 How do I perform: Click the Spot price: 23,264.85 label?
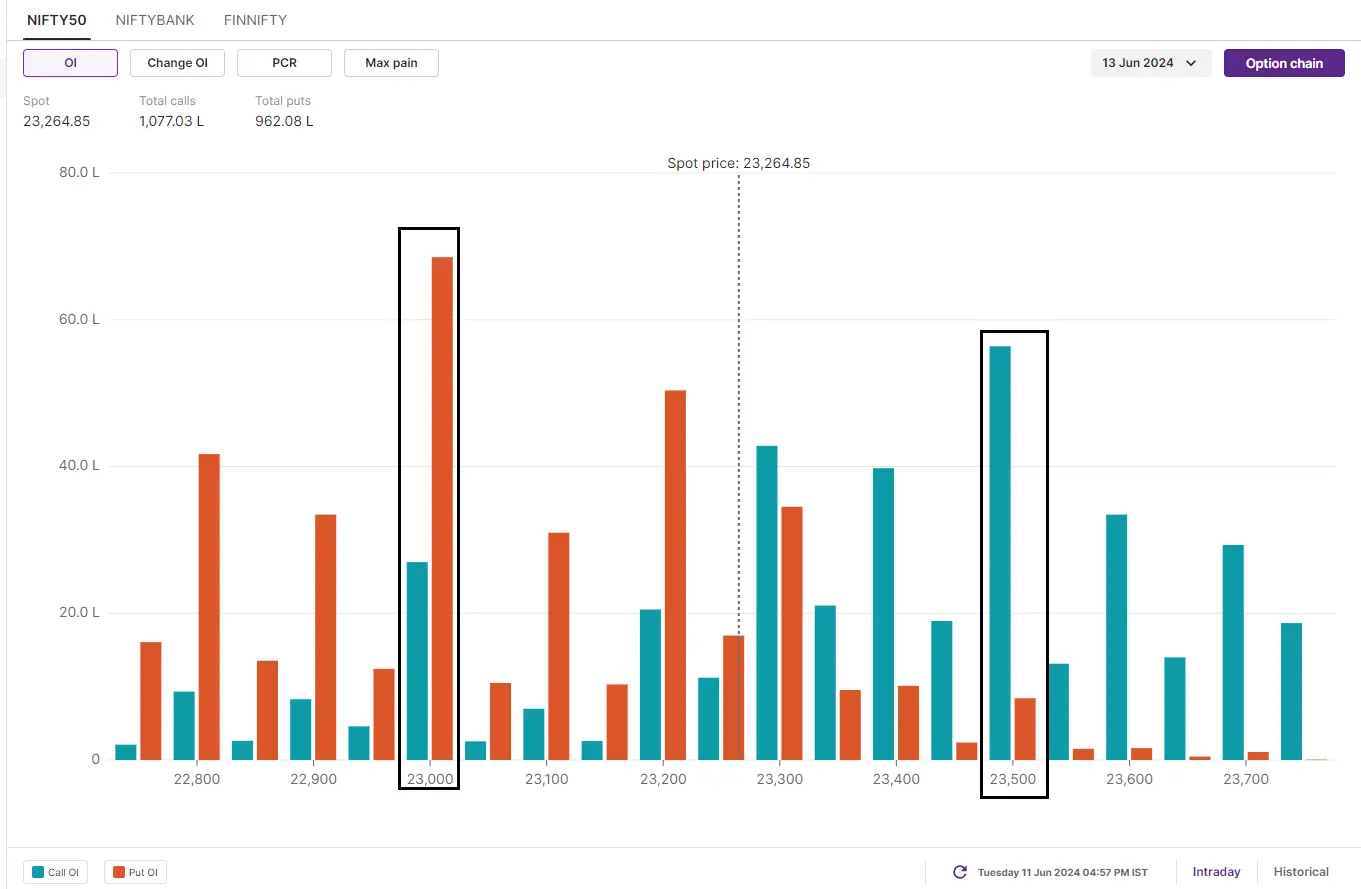[739, 163]
